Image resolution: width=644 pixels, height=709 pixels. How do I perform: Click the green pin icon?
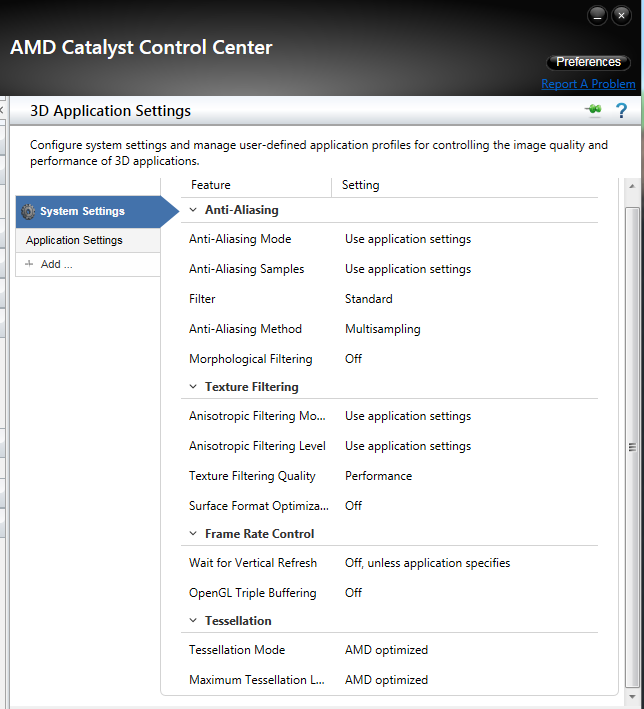tap(593, 110)
